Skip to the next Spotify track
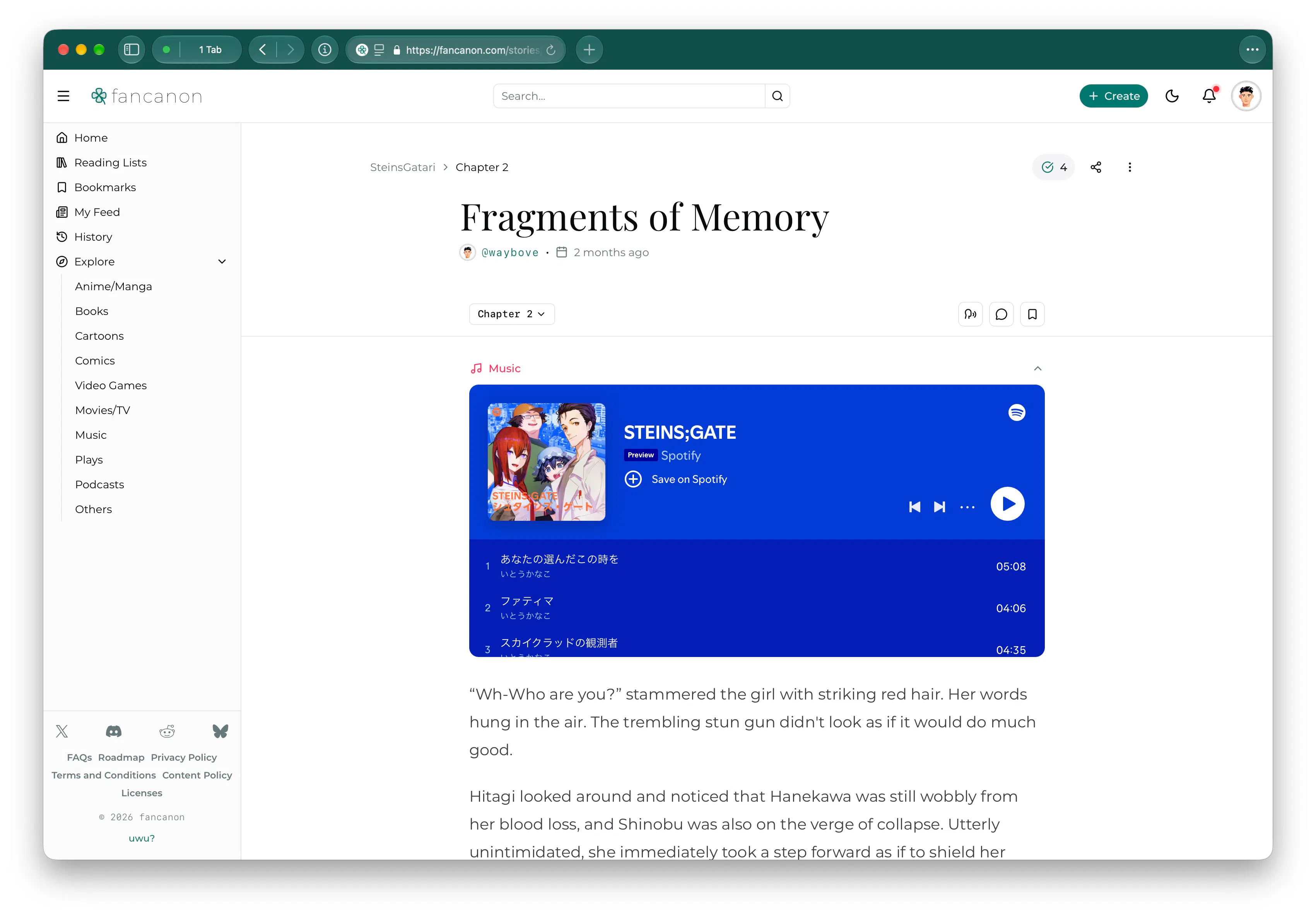 (x=940, y=506)
